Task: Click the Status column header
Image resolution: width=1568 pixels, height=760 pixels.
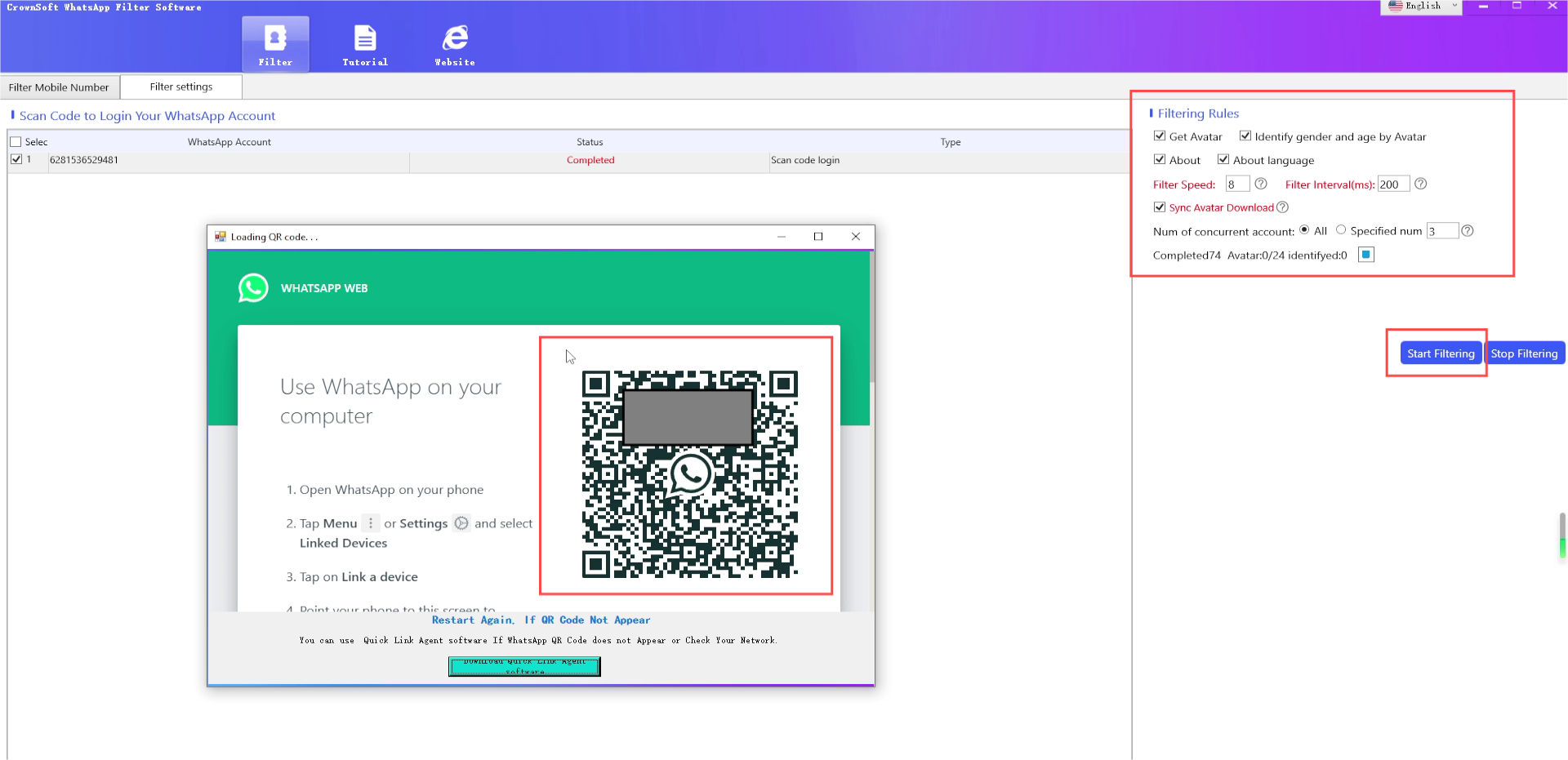Action: (x=590, y=142)
